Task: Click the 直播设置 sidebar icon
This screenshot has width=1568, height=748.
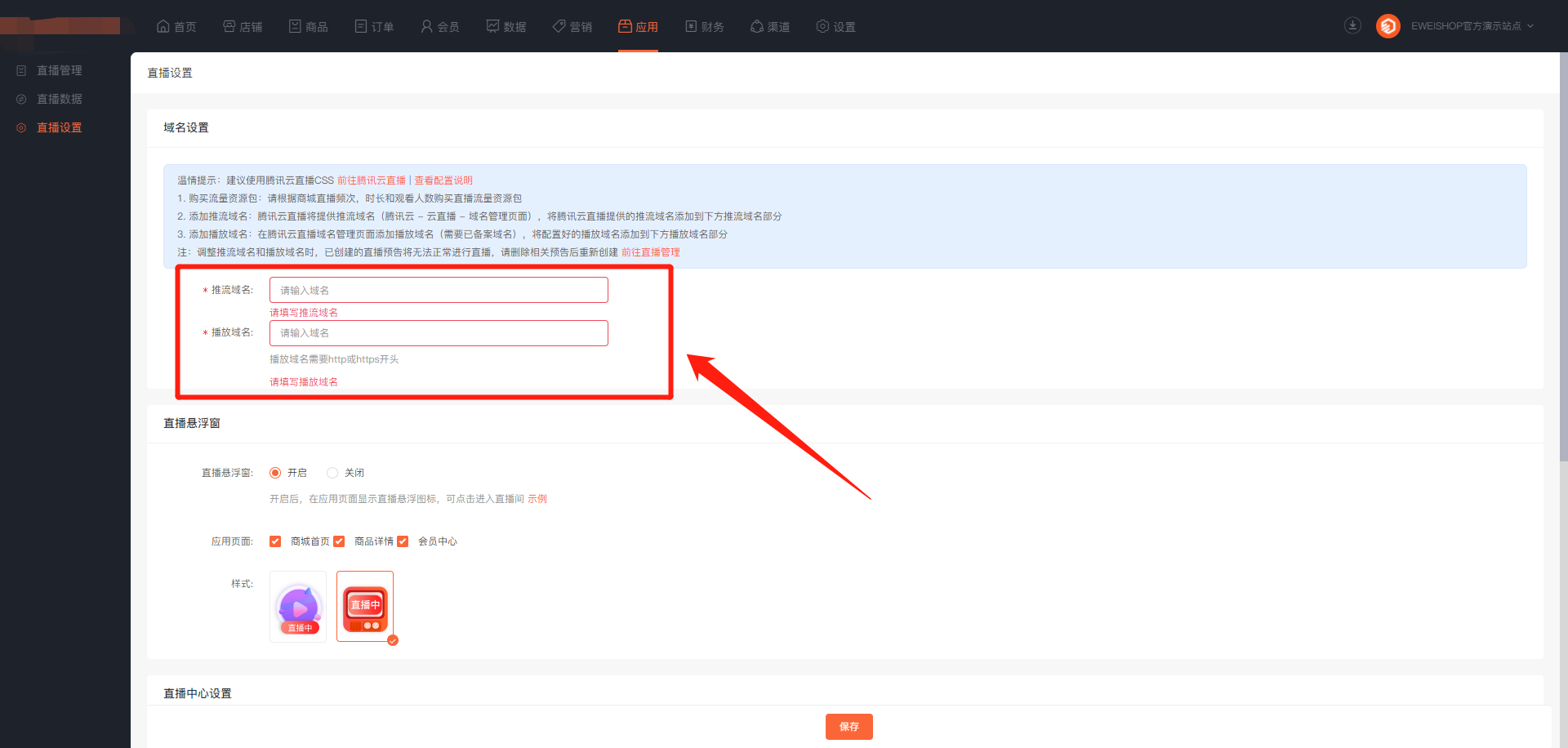Action: click(21, 128)
